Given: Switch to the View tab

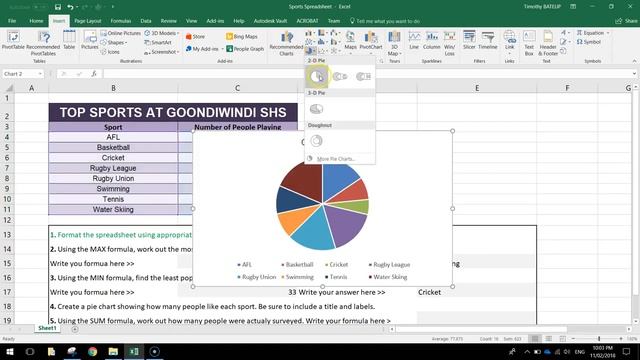Looking at the screenshot, I should (x=191, y=21).
